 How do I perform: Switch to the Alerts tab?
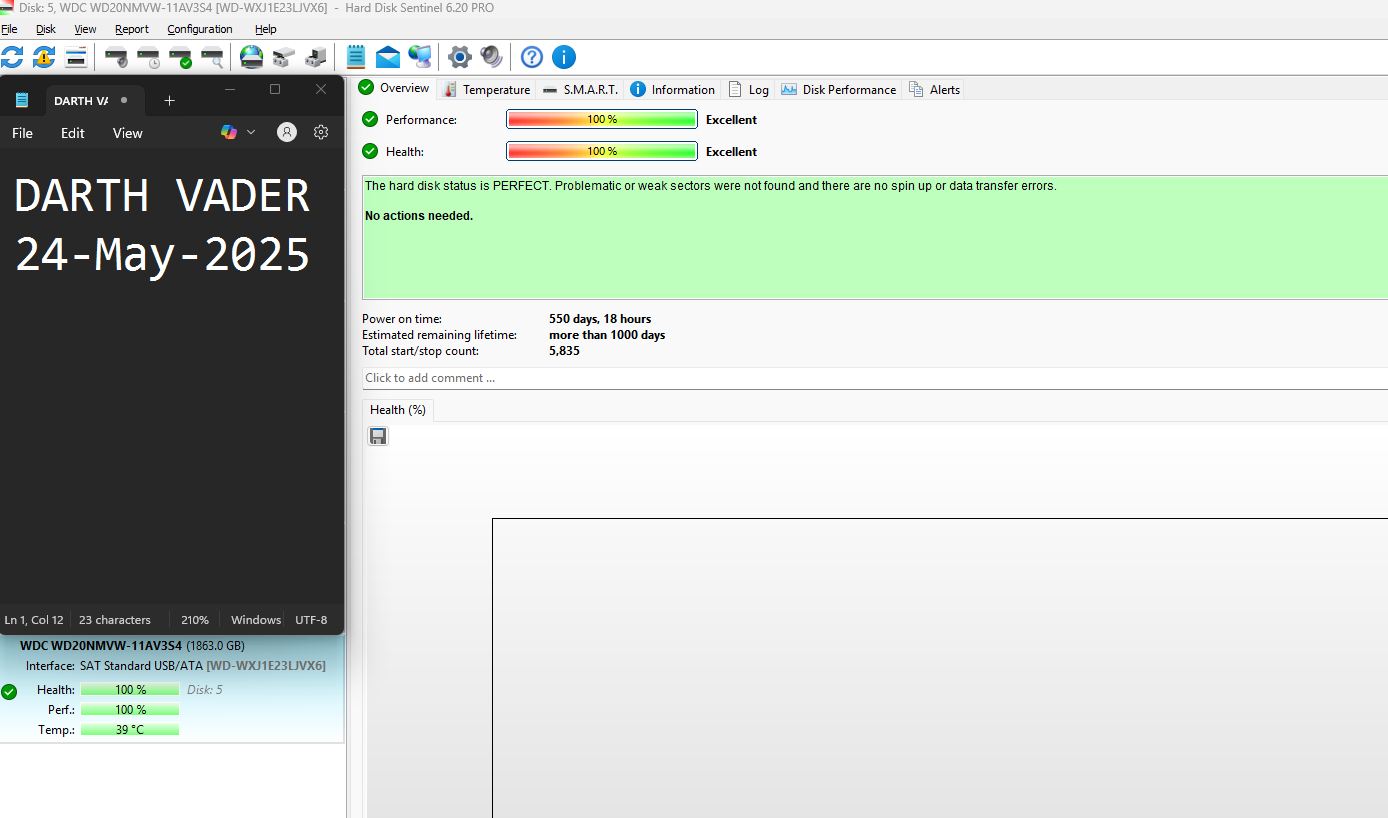tap(934, 89)
